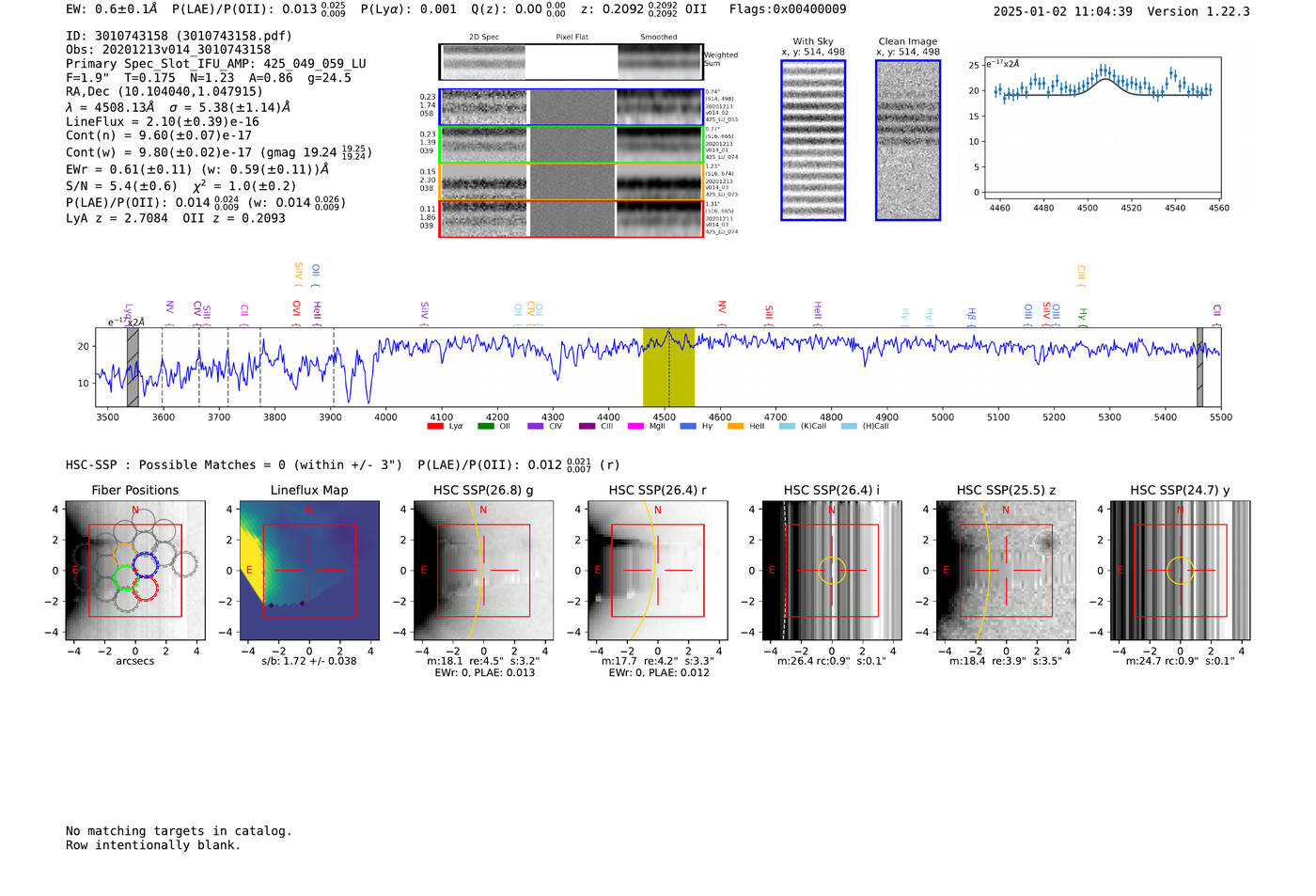Open the HSC SSP(24.7) y cutout
The image size is (1316, 896).
1181,571
